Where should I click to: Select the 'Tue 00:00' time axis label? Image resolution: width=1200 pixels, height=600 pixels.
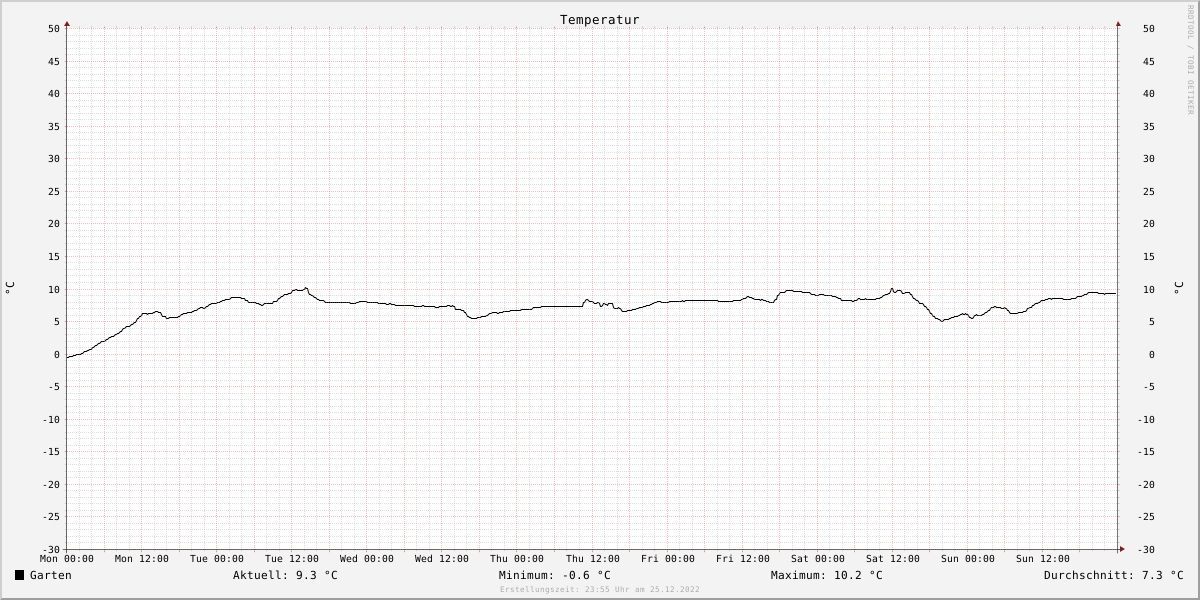pyautogui.click(x=217, y=559)
